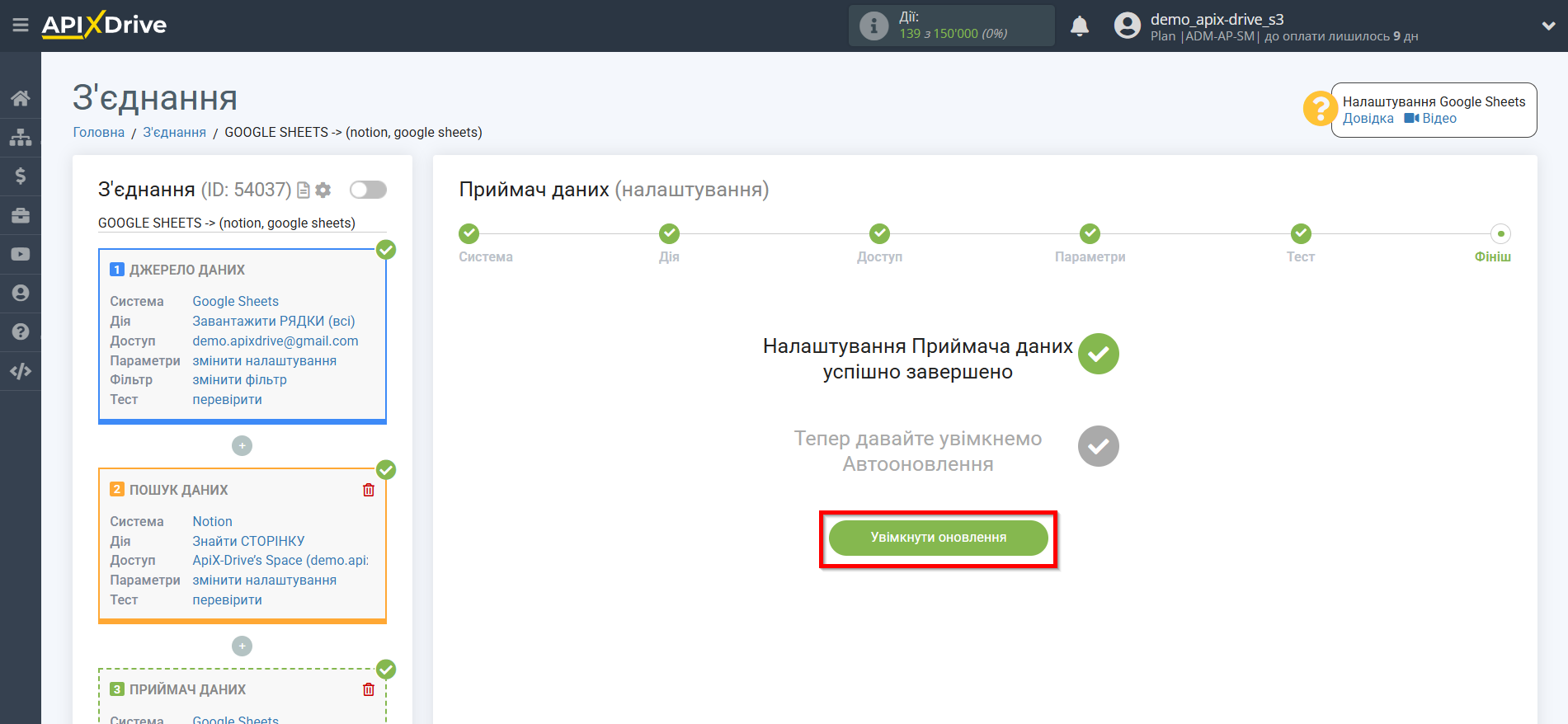
Task: Click ПРИЙМАЧ ДАНИХ block title
Action: (x=188, y=690)
